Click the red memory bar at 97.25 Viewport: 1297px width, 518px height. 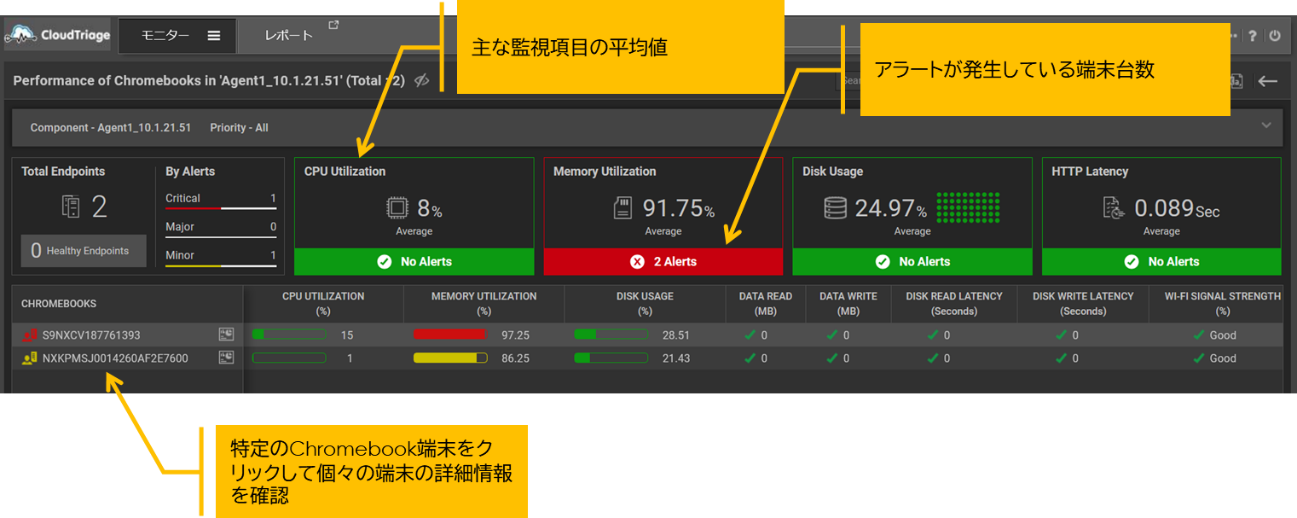click(x=449, y=335)
